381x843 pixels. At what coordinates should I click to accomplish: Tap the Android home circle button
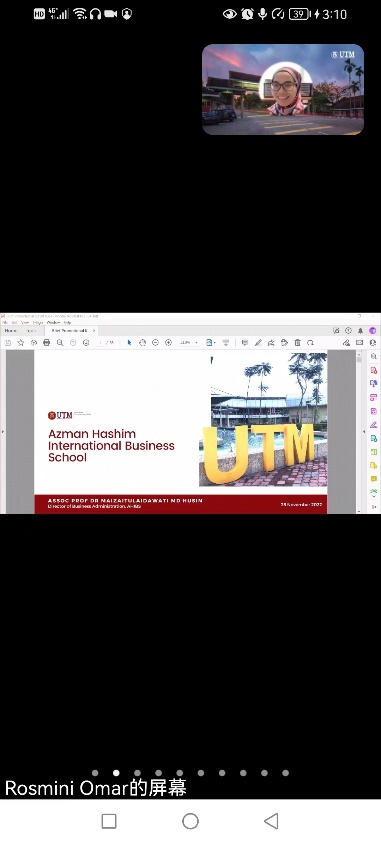(x=190, y=821)
